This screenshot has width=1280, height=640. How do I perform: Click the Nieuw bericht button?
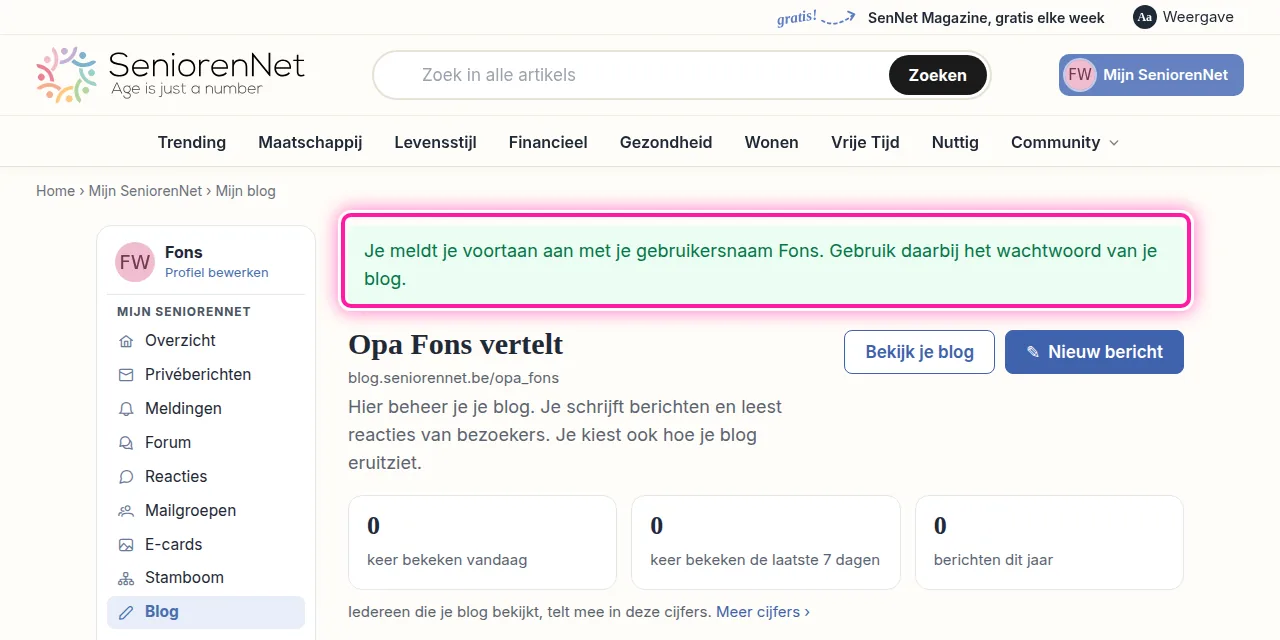point(1094,352)
